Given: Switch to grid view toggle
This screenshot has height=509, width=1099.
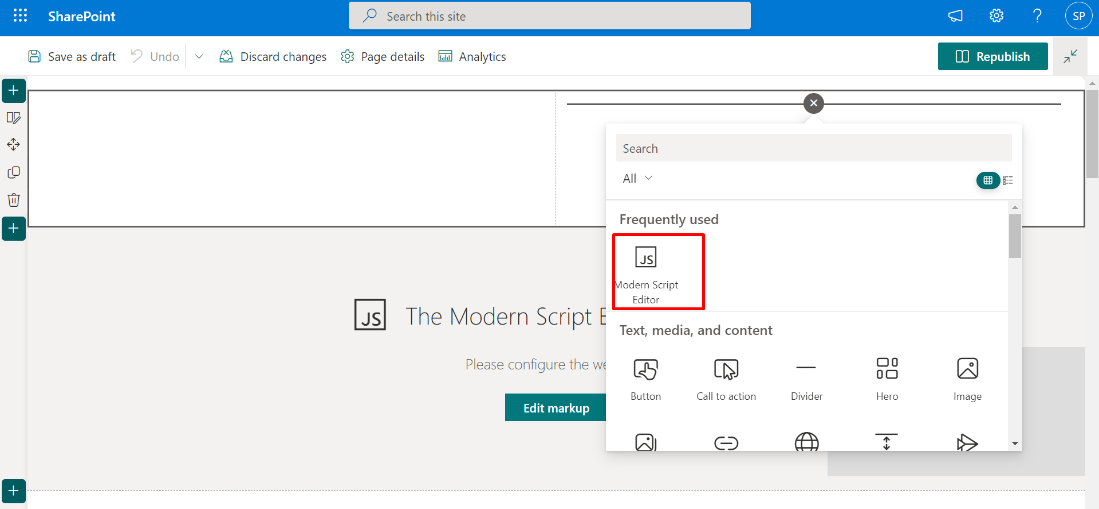Looking at the screenshot, I should coord(988,180).
